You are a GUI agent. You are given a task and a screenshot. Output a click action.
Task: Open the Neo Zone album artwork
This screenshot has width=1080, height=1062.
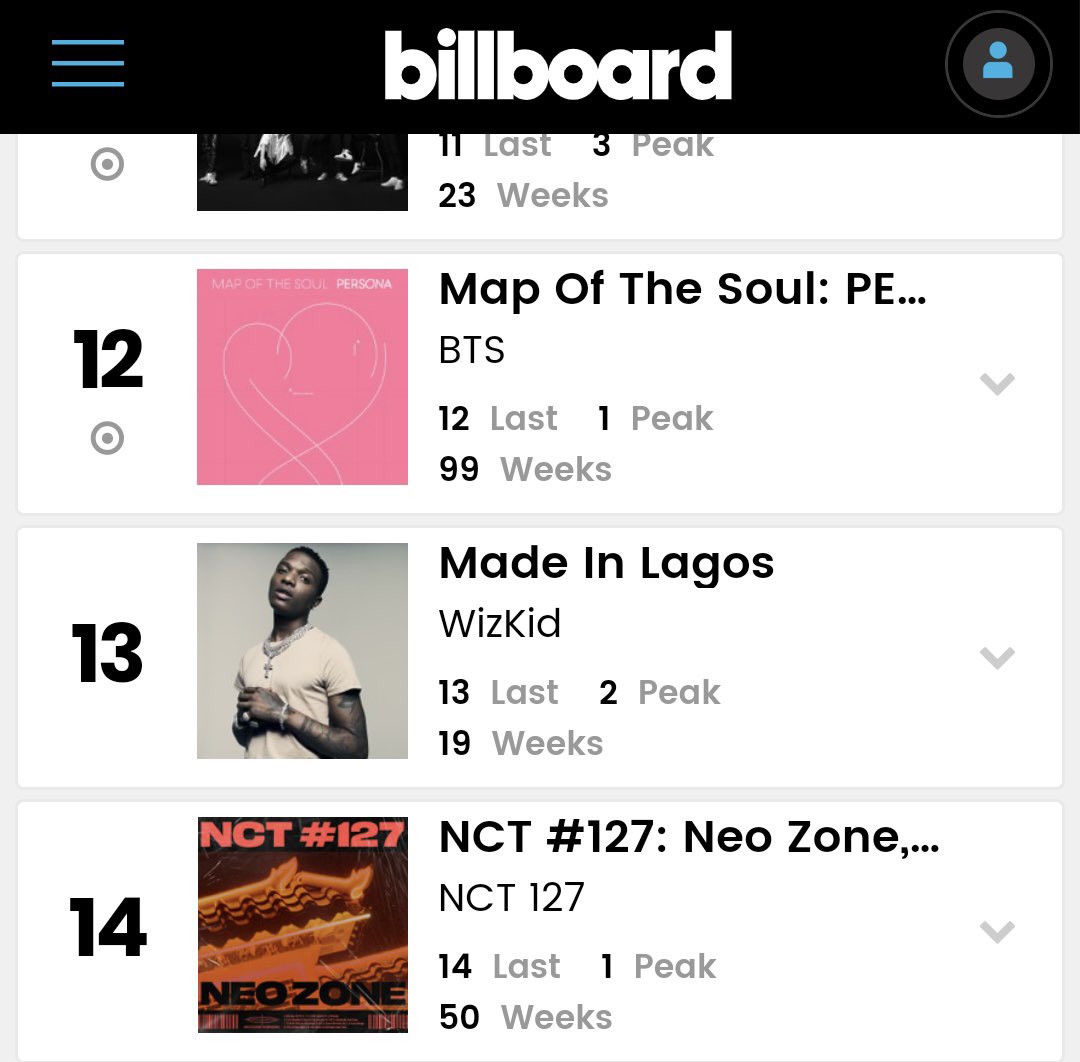coord(302,925)
